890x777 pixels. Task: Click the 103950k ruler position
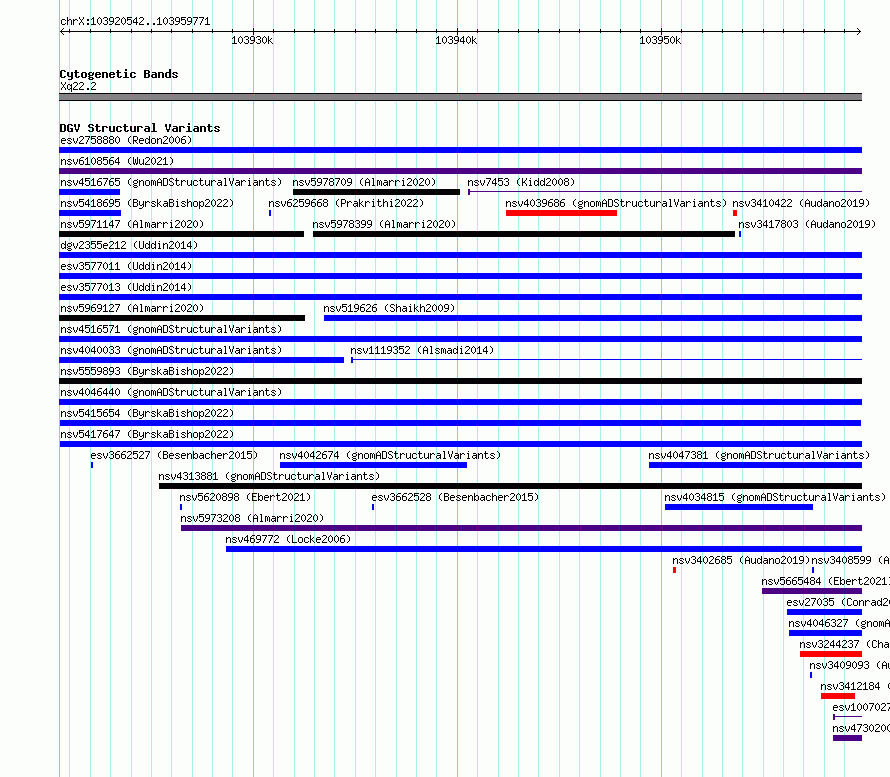(x=660, y=40)
